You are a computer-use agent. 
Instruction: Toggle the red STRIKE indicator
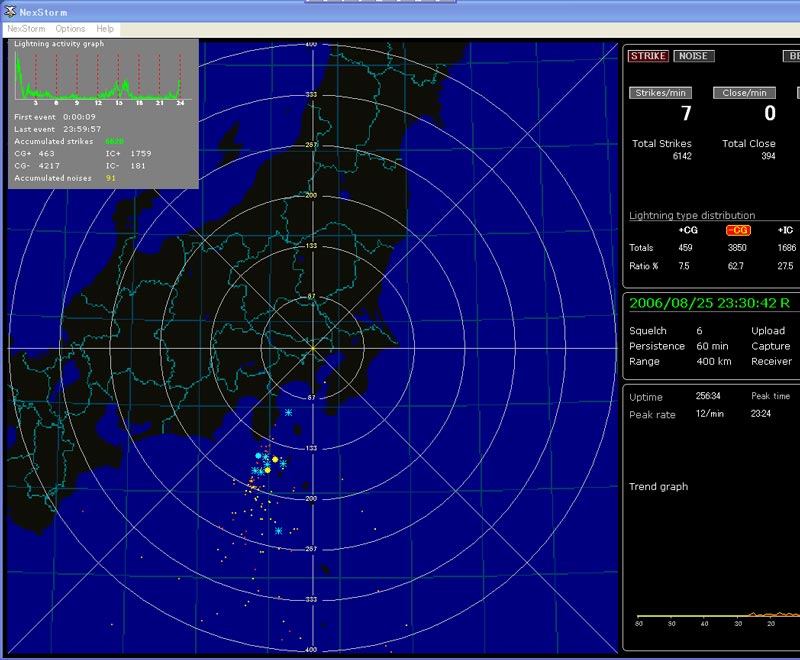pos(647,56)
